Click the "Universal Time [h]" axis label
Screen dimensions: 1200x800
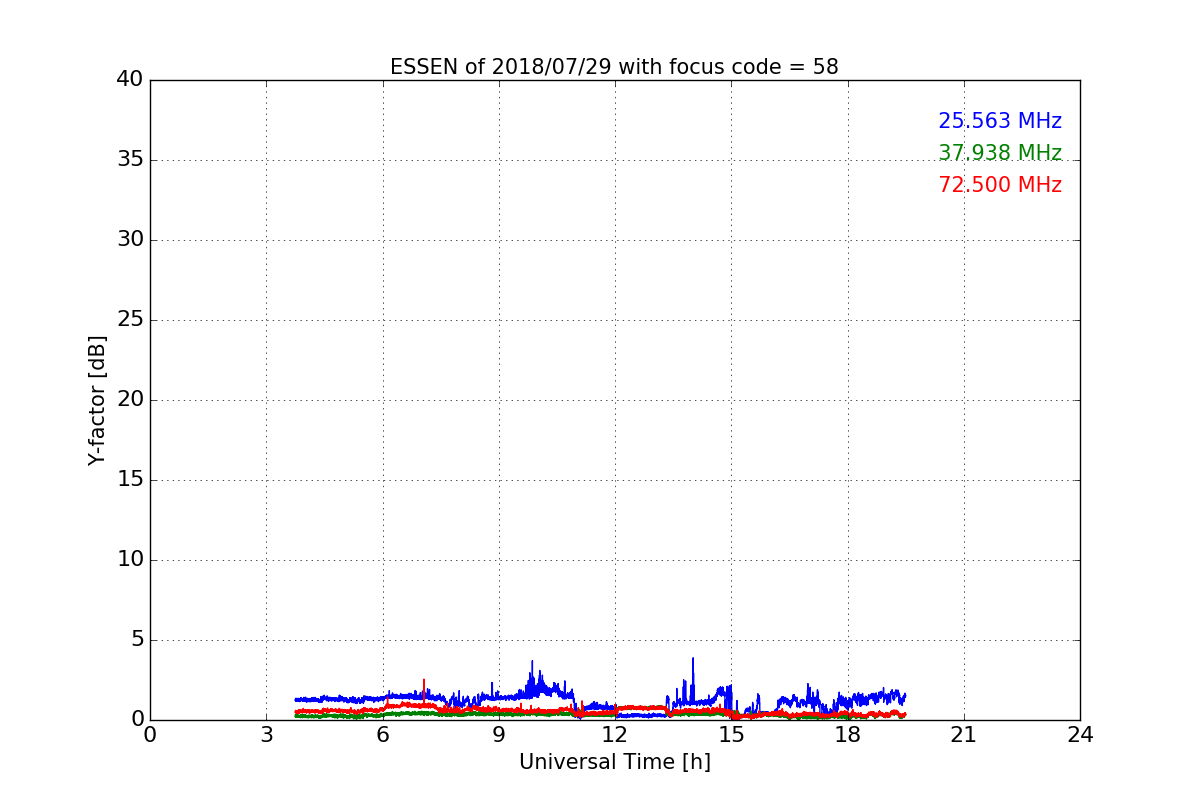coord(615,762)
